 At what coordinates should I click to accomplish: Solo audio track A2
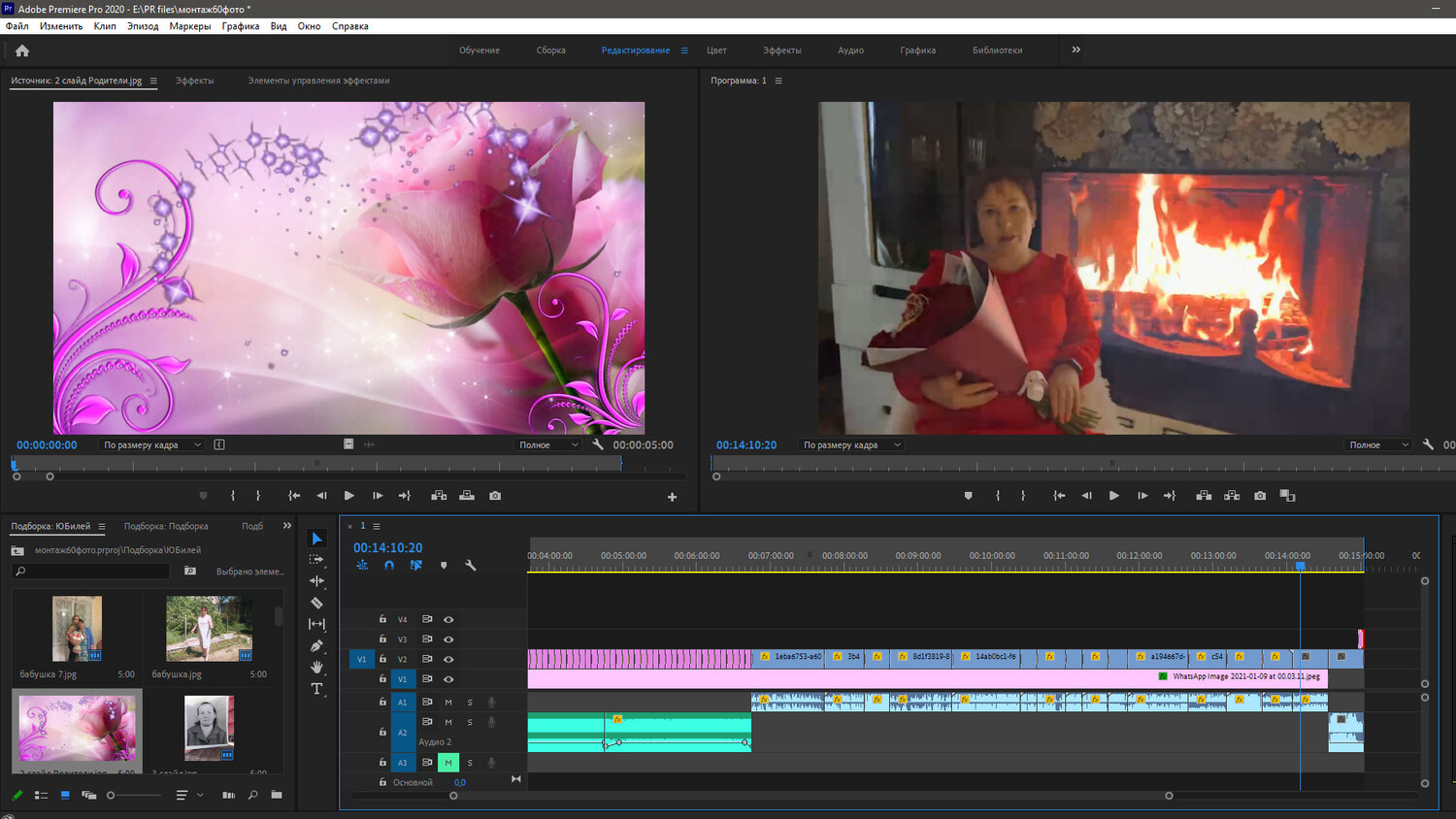click(x=470, y=722)
